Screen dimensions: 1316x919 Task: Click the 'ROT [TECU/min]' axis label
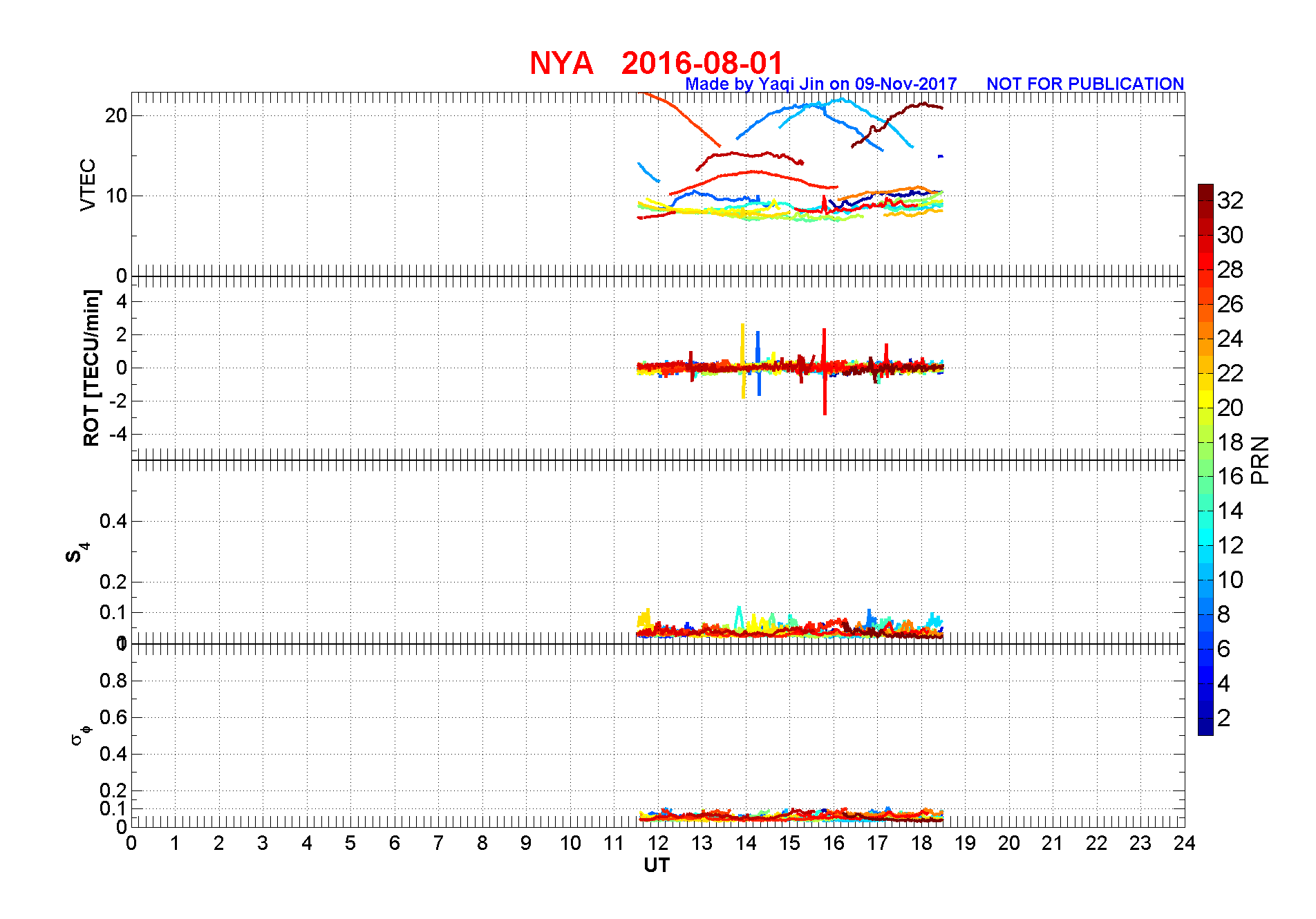coord(91,368)
